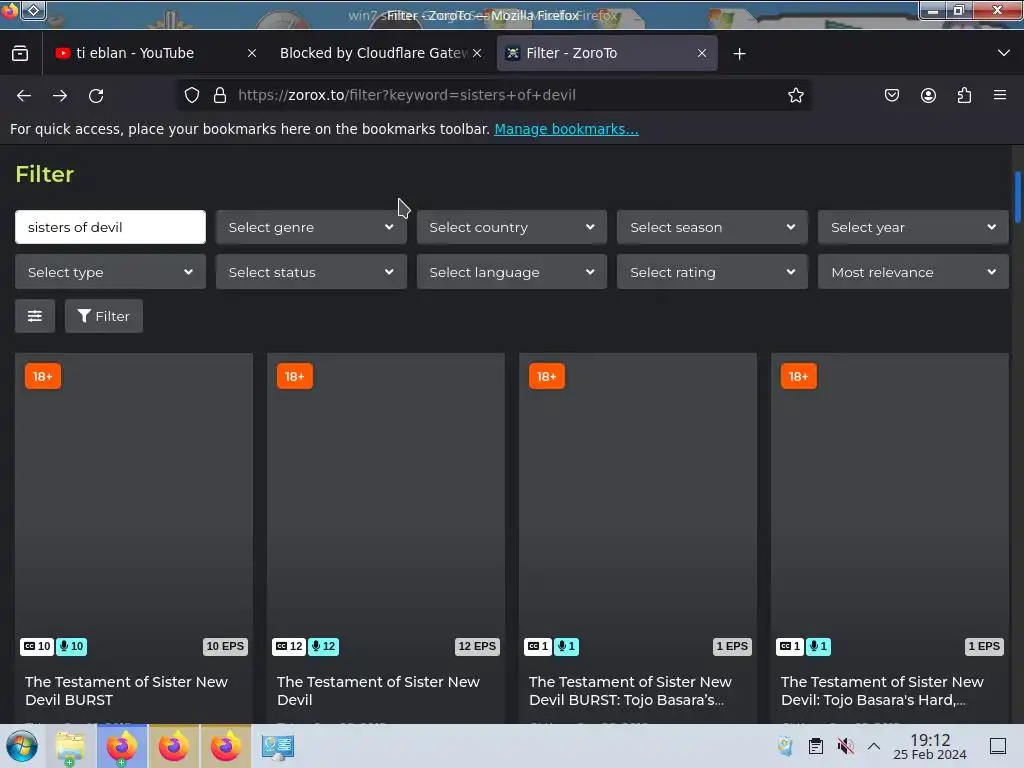The width and height of the screenshot is (1024, 768).
Task: Go back to the previous page
Action: tap(24, 95)
